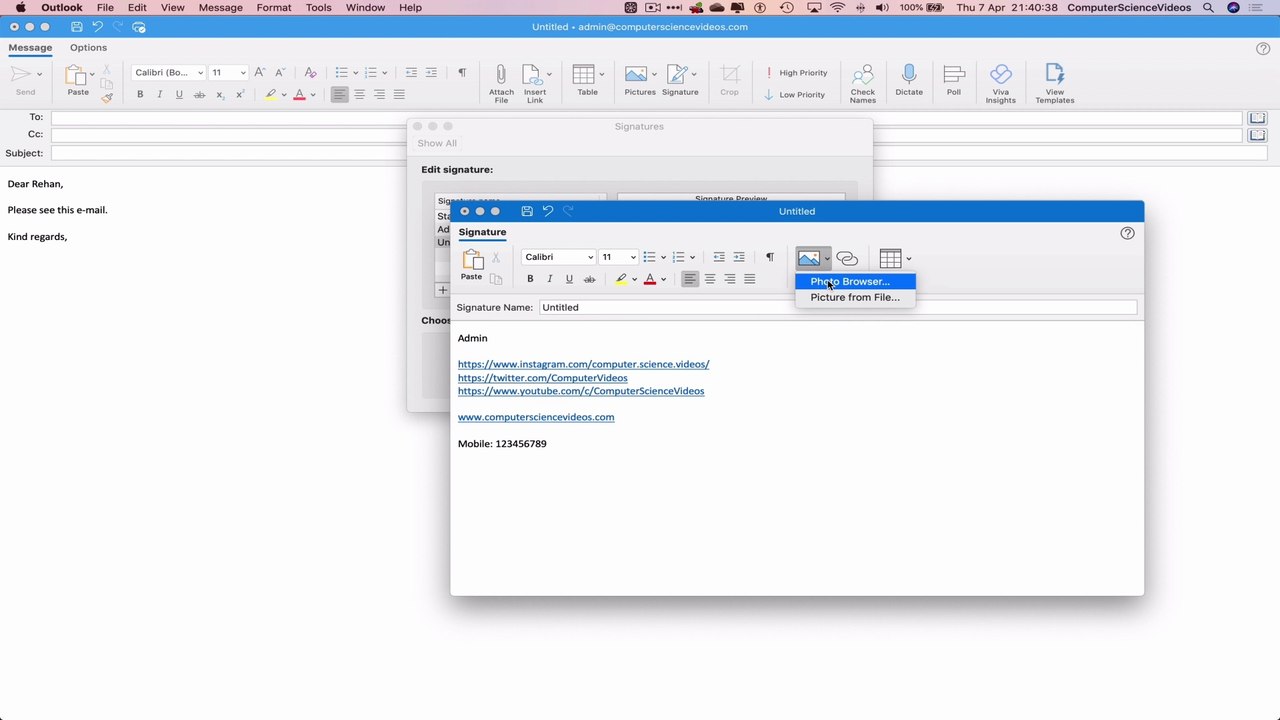Image resolution: width=1280 pixels, height=720 pixels.
Task: Expand table dropdown arrow in Signature window
Action: 909,259
